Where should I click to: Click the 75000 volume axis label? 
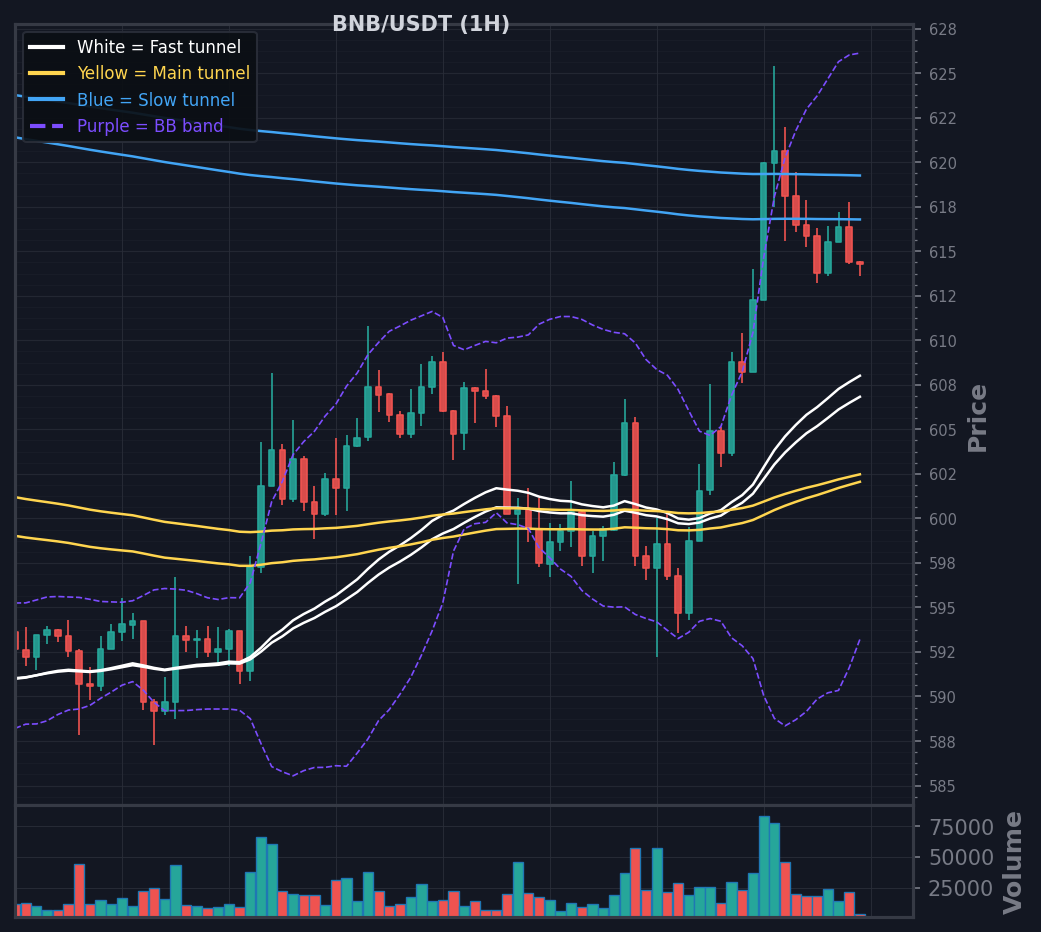point(961,828)
